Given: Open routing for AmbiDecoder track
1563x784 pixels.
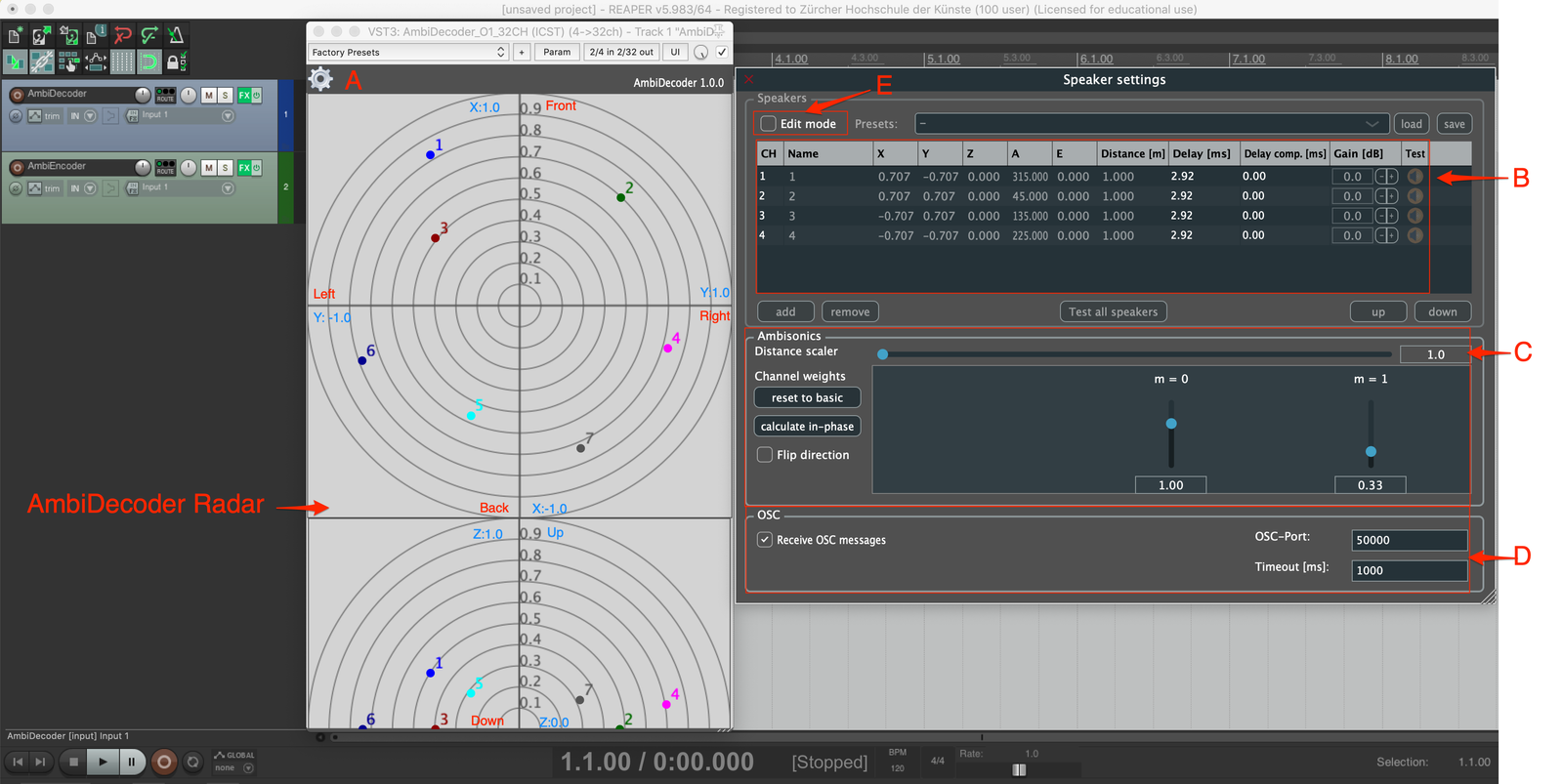Looking at the screenshot, I should 165,95.
